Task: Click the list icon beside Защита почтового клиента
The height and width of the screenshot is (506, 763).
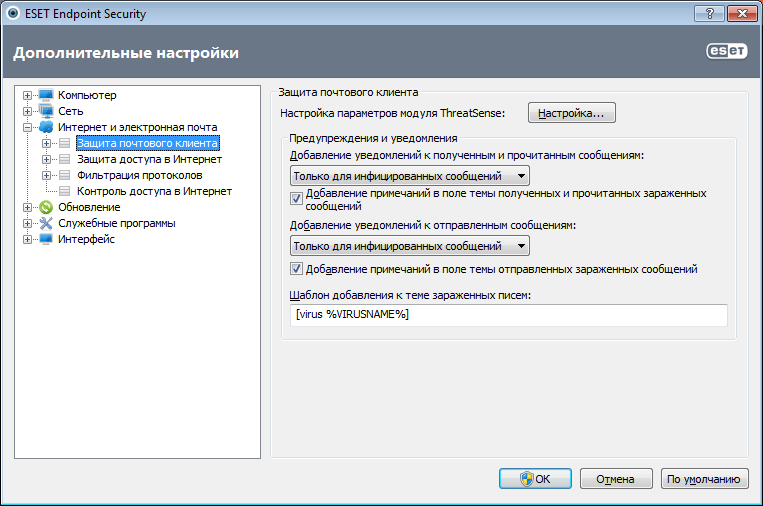Action: pyautogui.click(x=65, y=143)
